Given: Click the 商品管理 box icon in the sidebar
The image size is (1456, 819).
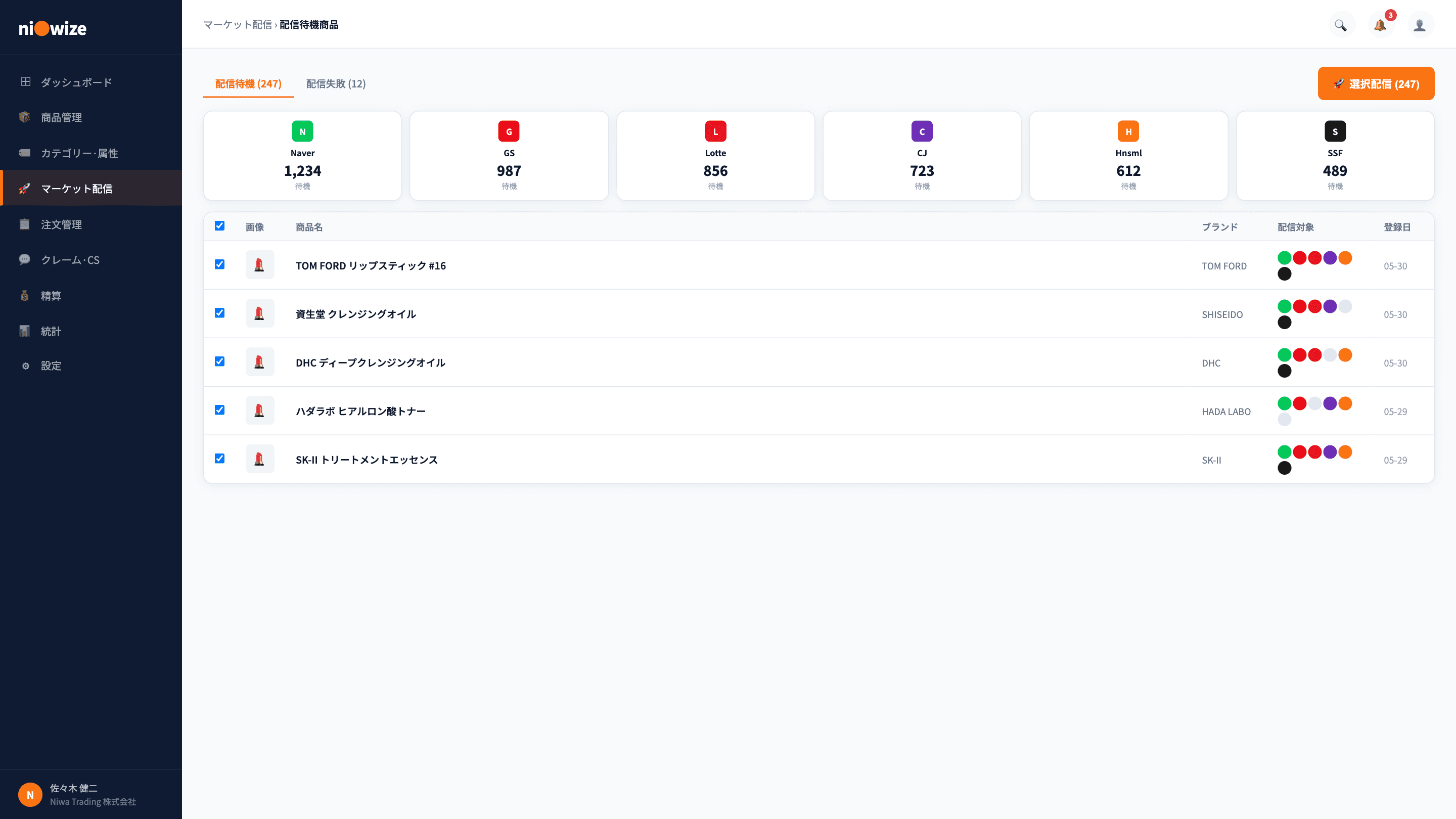Looking at the screenshot, I should pyautogui.click(x=25, y=117).
